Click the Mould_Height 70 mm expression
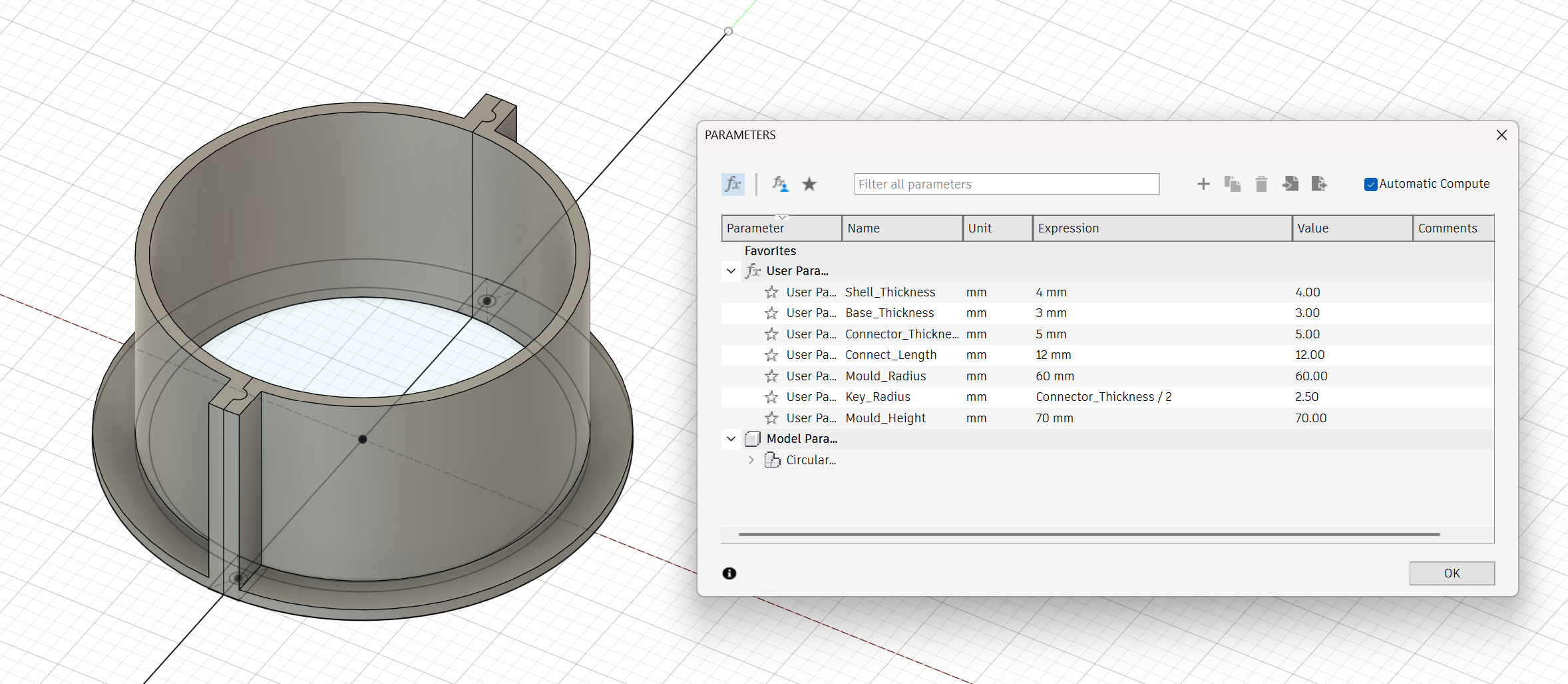The height and width of the screenshot is (684, 1568). pyautogui.click(x=1054, y=418)
